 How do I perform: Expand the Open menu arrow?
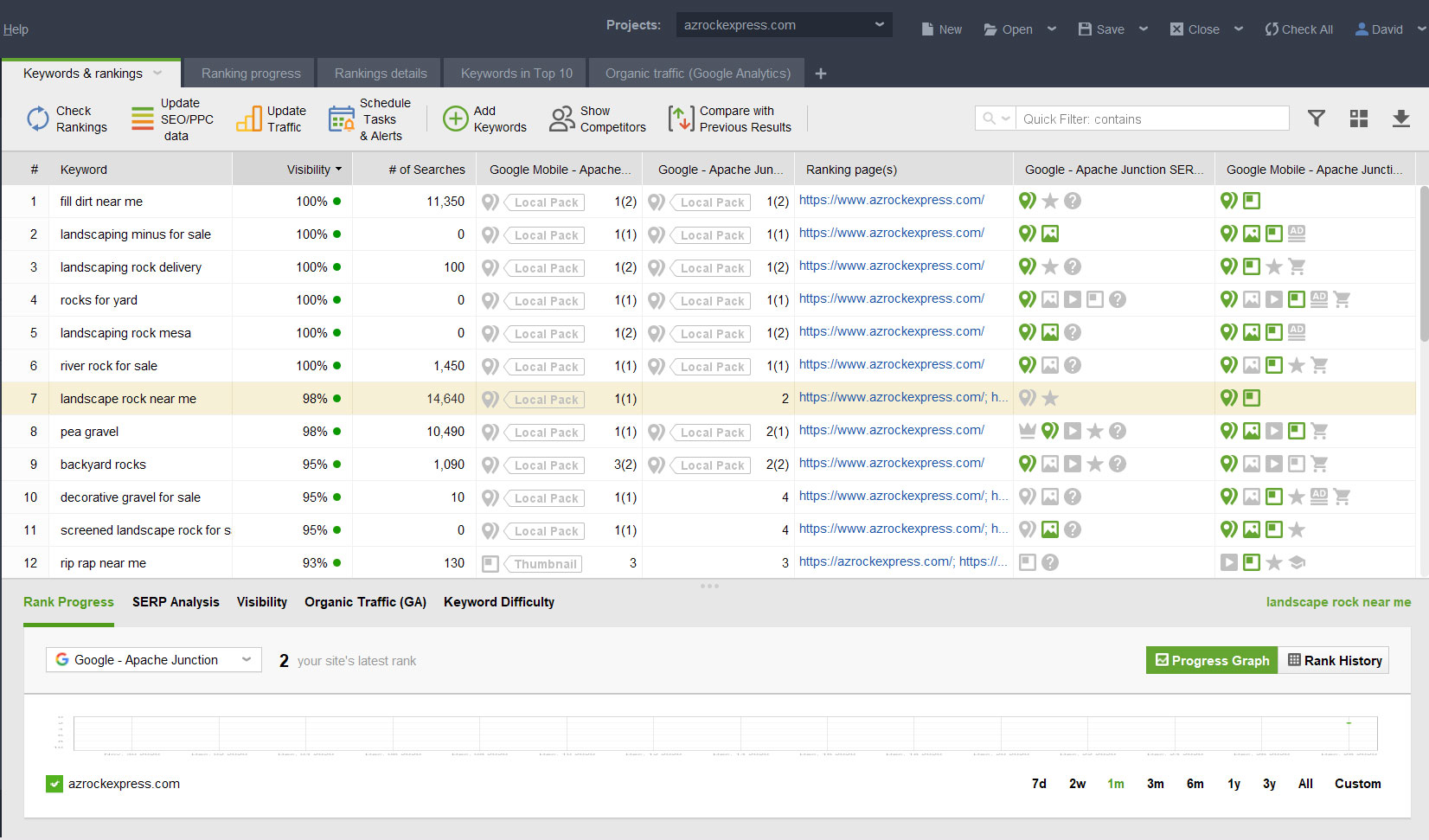click(1052, 29)
